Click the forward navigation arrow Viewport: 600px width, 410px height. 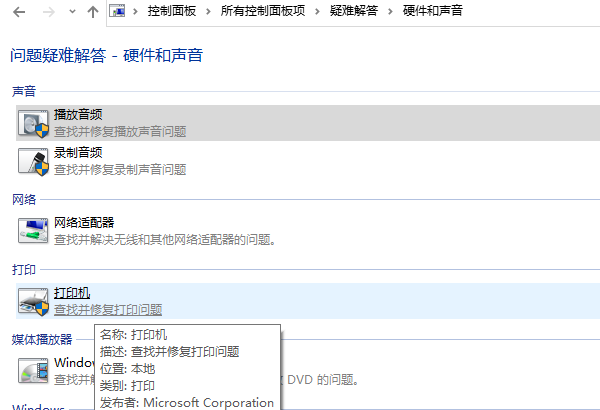[49, 12]
